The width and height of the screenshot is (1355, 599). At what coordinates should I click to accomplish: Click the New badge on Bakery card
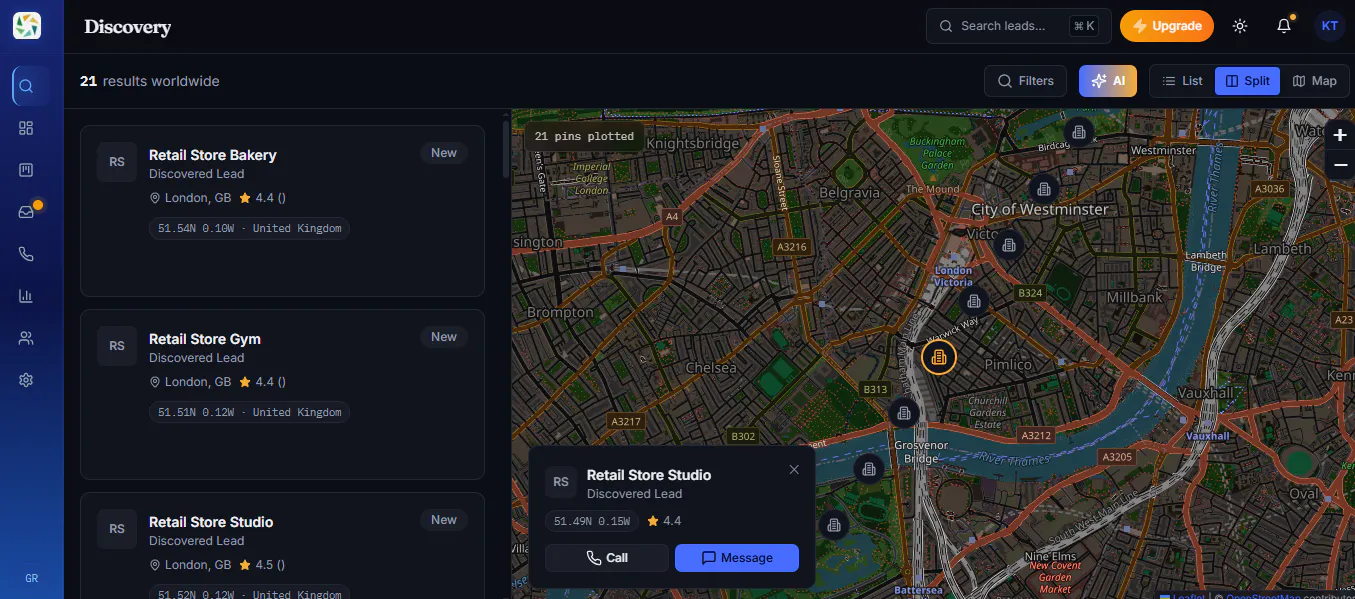[x=444, y=153]
